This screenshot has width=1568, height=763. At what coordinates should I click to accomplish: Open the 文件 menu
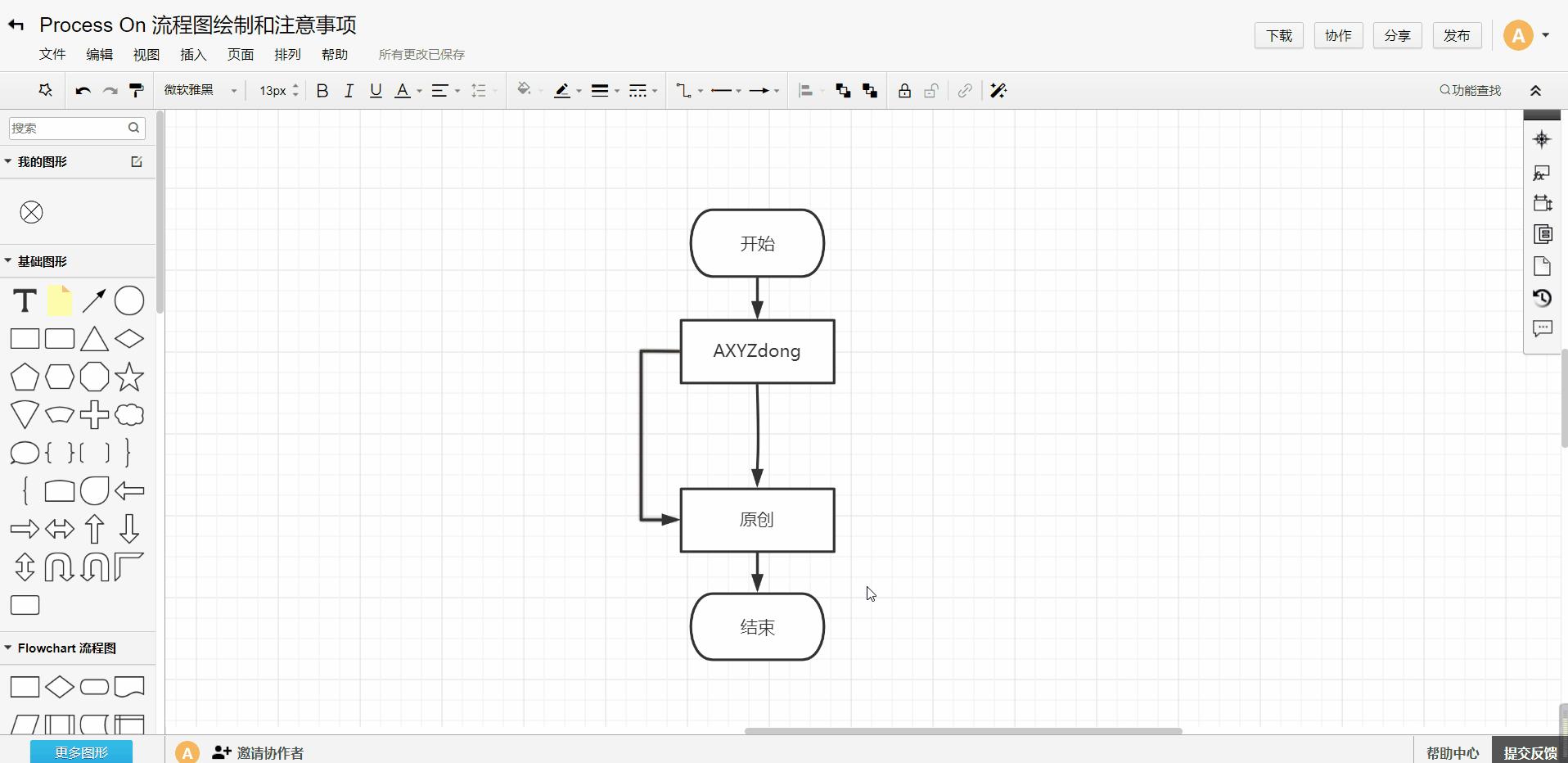point(52,55)
